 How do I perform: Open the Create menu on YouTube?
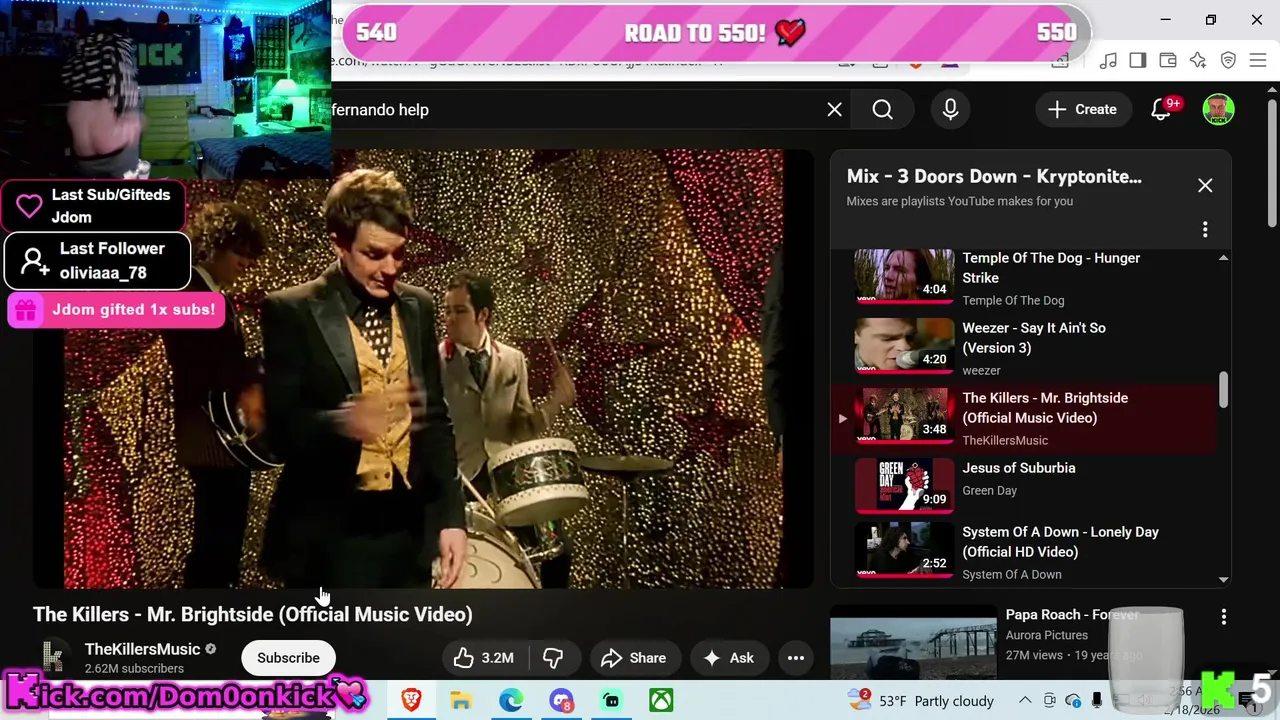[1082, 110]
